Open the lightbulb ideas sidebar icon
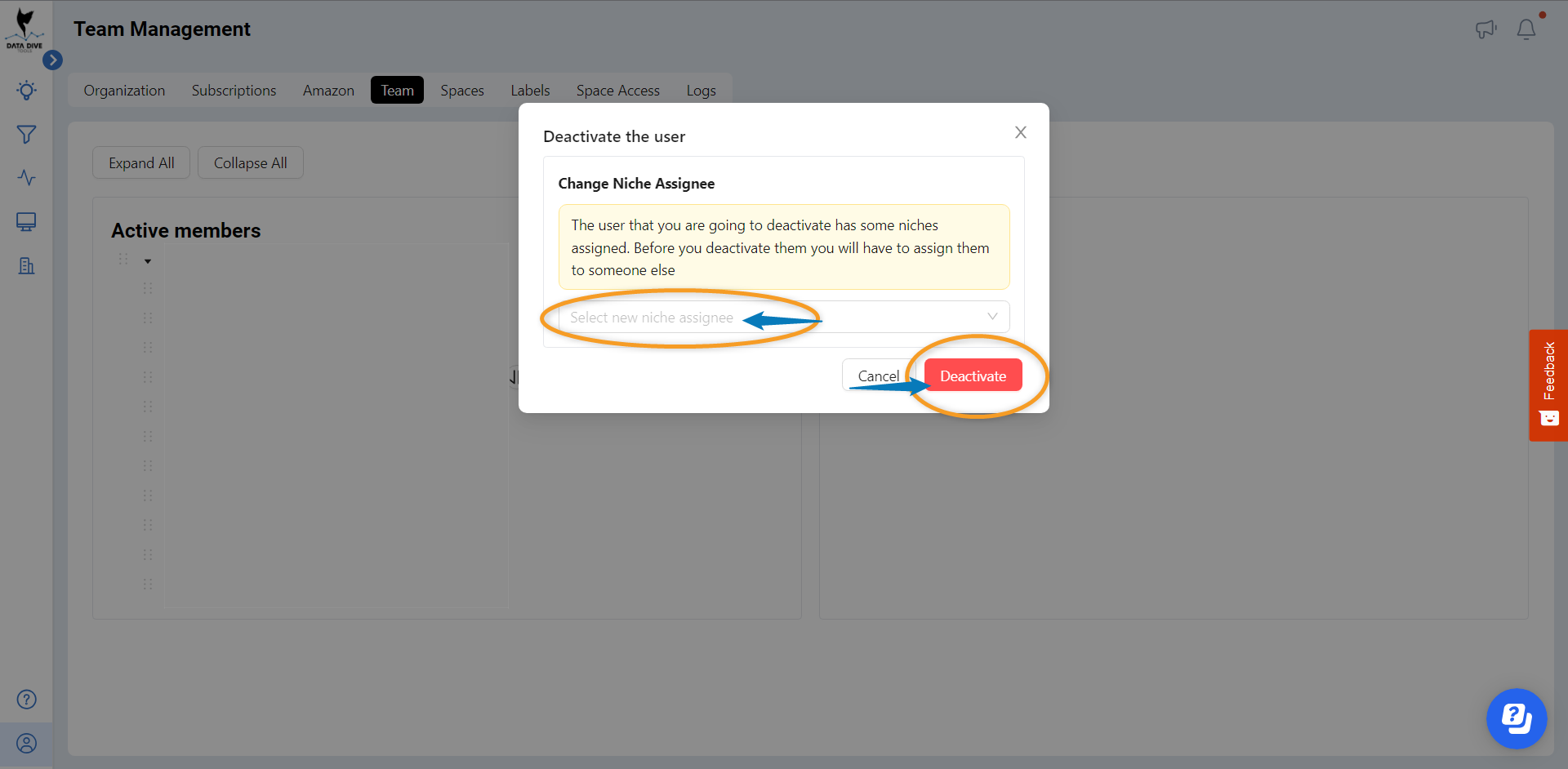Screen dimensions: 1568x769 pyautogui.click(x=26, y=91)
